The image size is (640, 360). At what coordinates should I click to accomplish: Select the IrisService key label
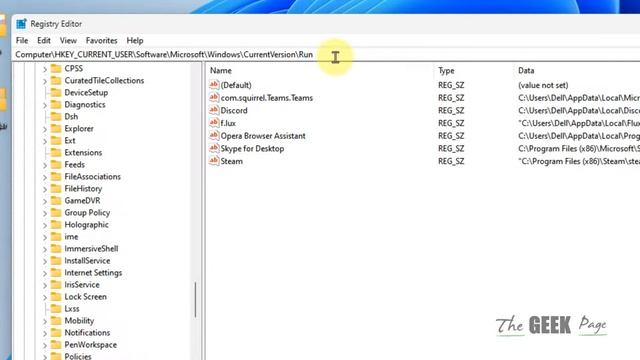pos(82,284)
